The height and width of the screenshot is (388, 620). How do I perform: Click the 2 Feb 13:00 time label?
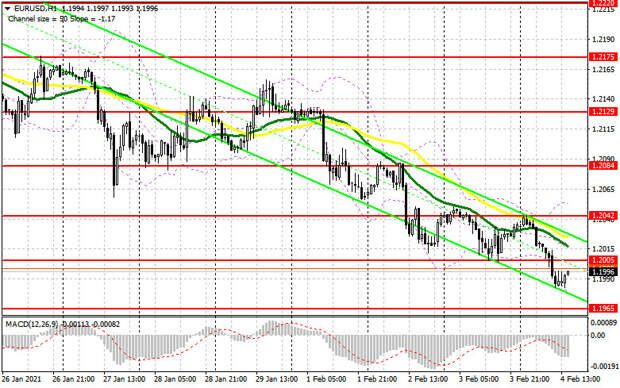428,379
